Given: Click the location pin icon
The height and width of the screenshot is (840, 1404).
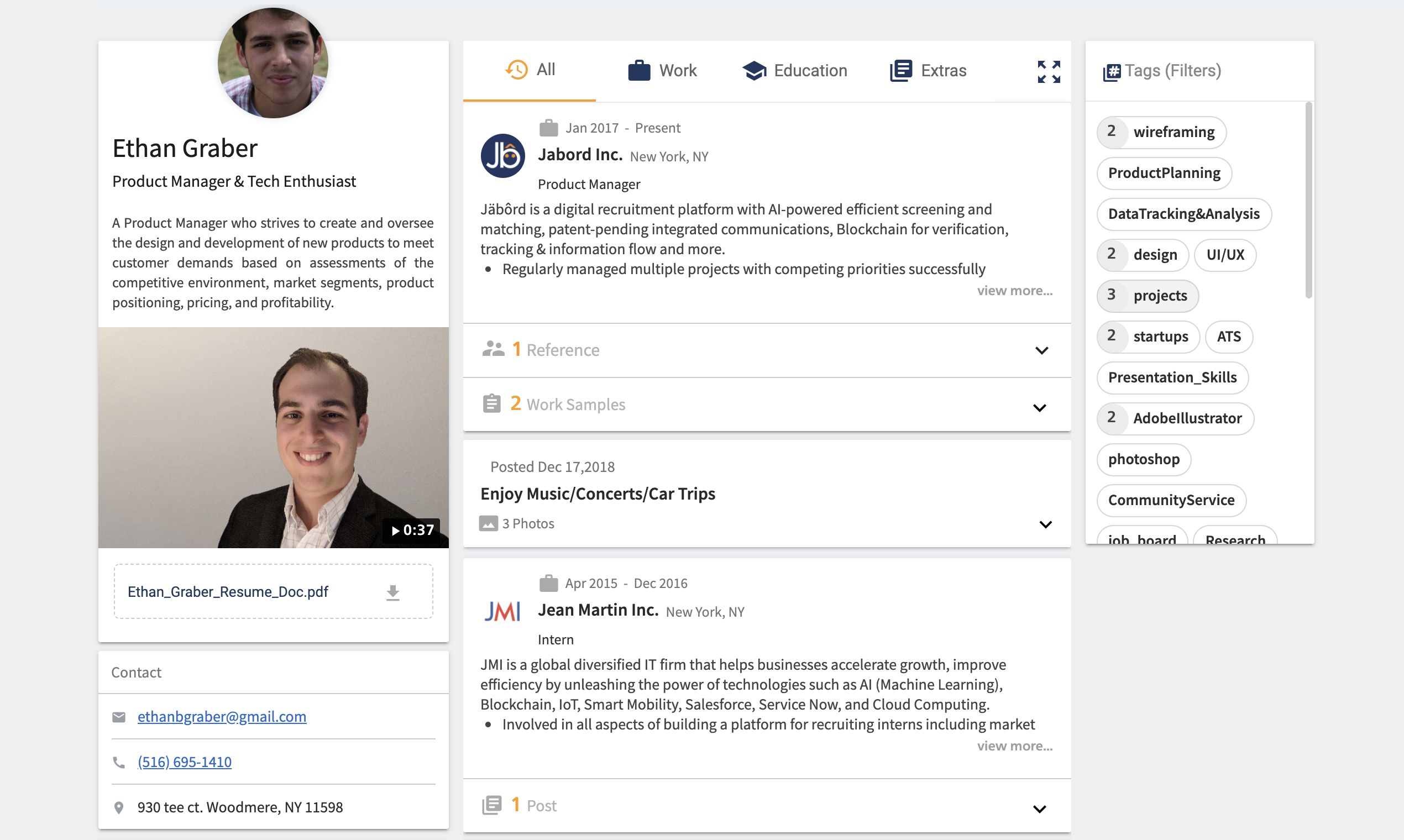Looking at the screenshot, I should point(119,808).
